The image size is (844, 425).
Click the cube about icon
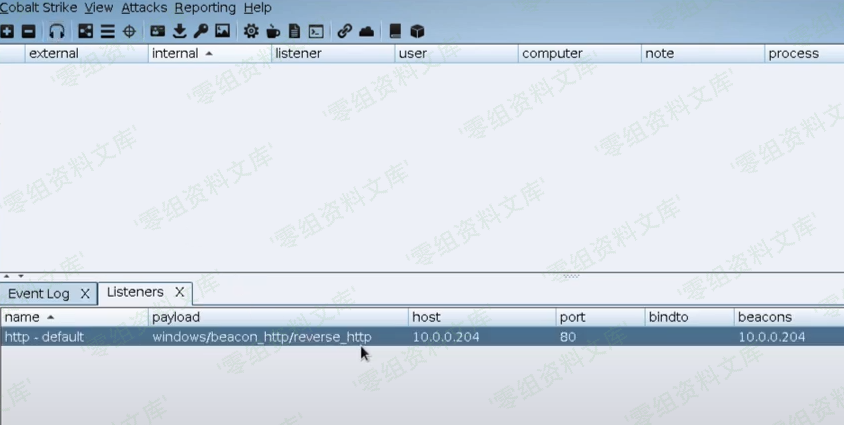418,31
